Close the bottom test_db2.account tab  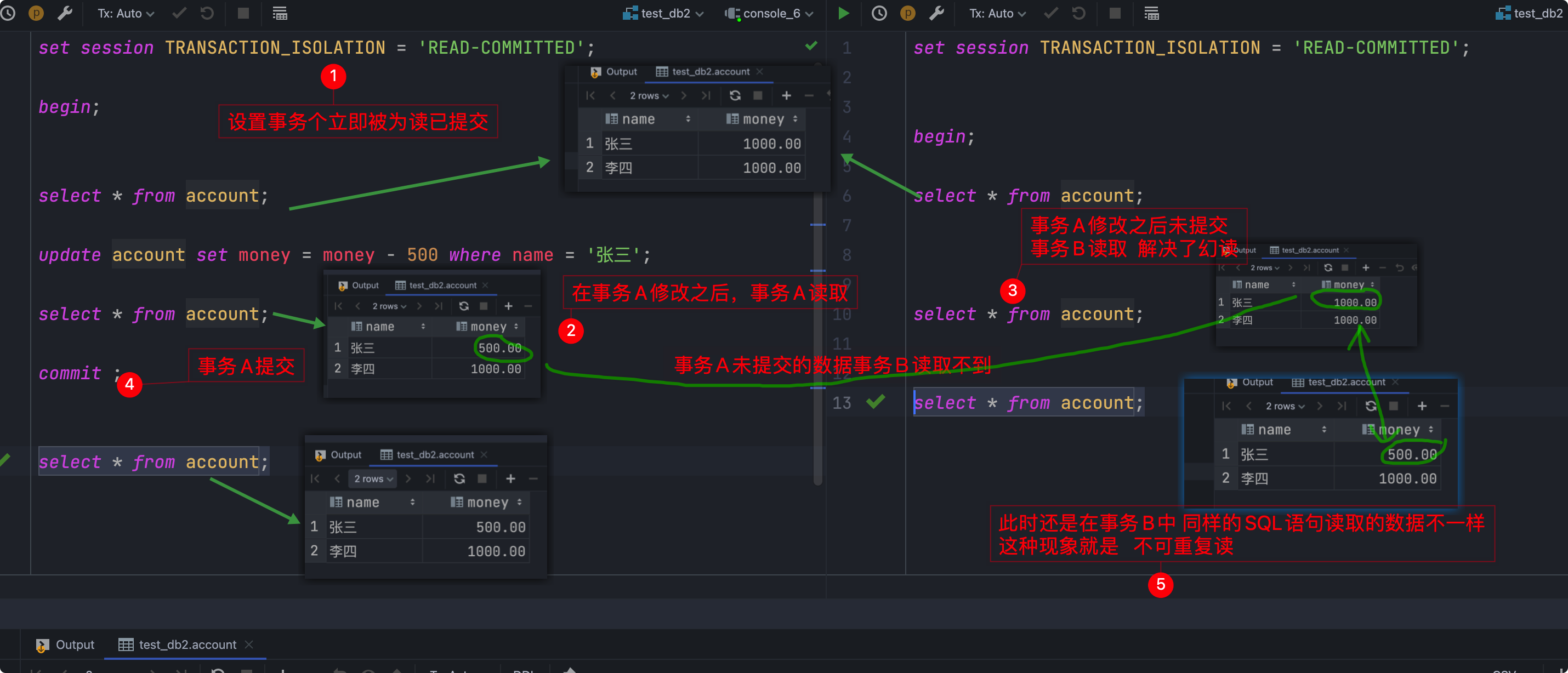[248, 645]
